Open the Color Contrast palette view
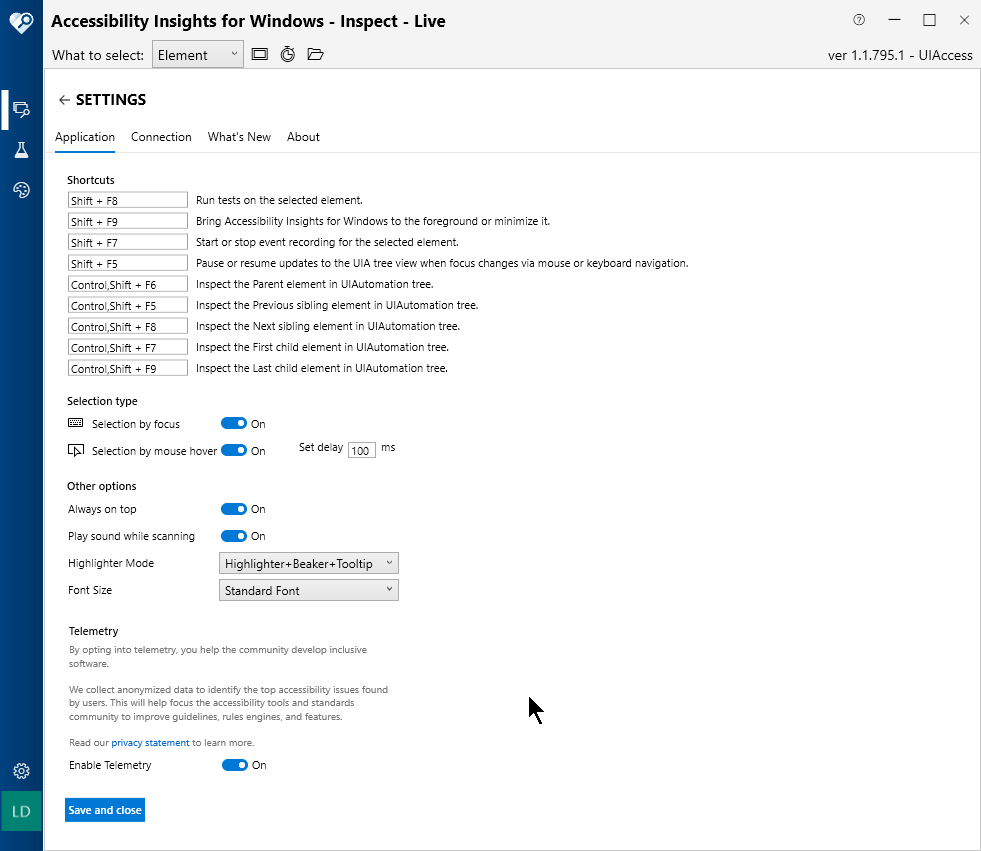This screenshot has width=981, height=851. [x=21, y=190]
